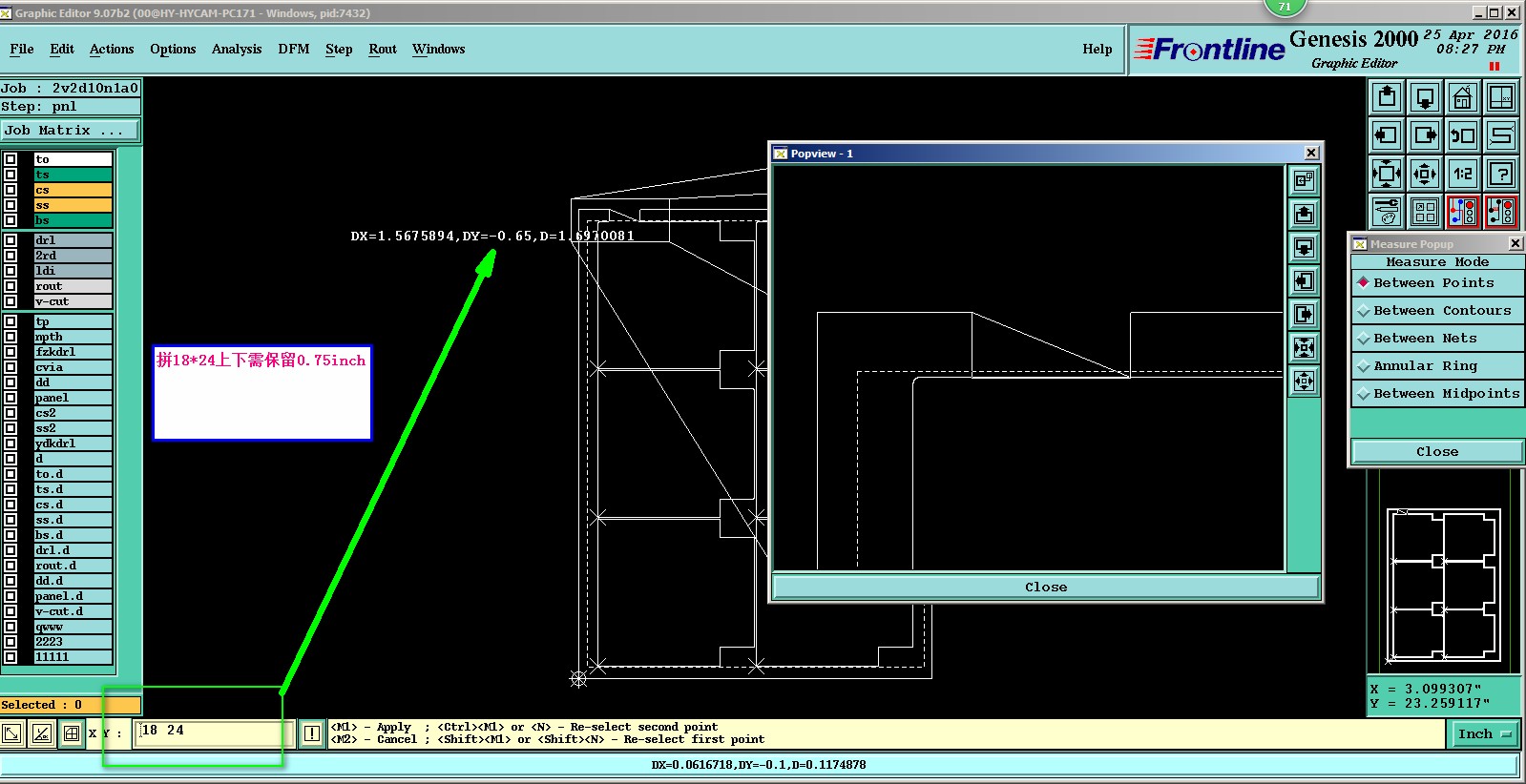Toggle the checkbox for layer to
The height and width of the screenshot is (784, 1526).
click(10, 159)
